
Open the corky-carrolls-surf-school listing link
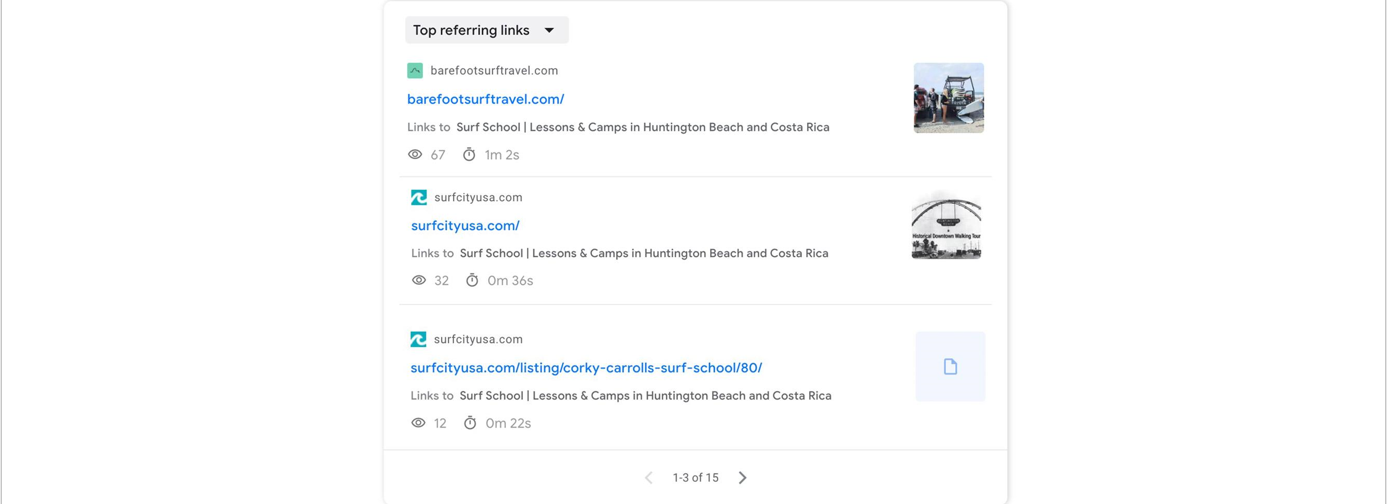(586, 368)
